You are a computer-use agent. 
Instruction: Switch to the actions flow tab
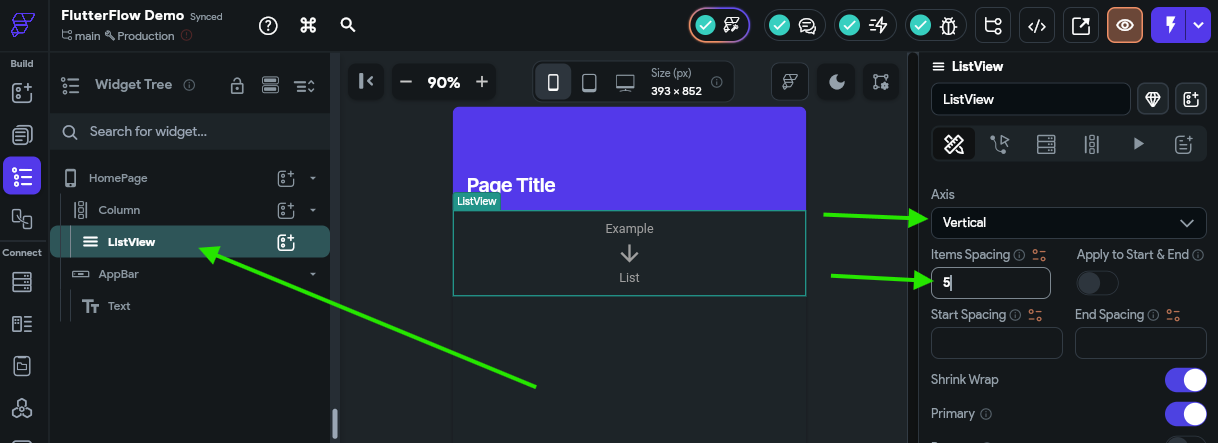1000,144
